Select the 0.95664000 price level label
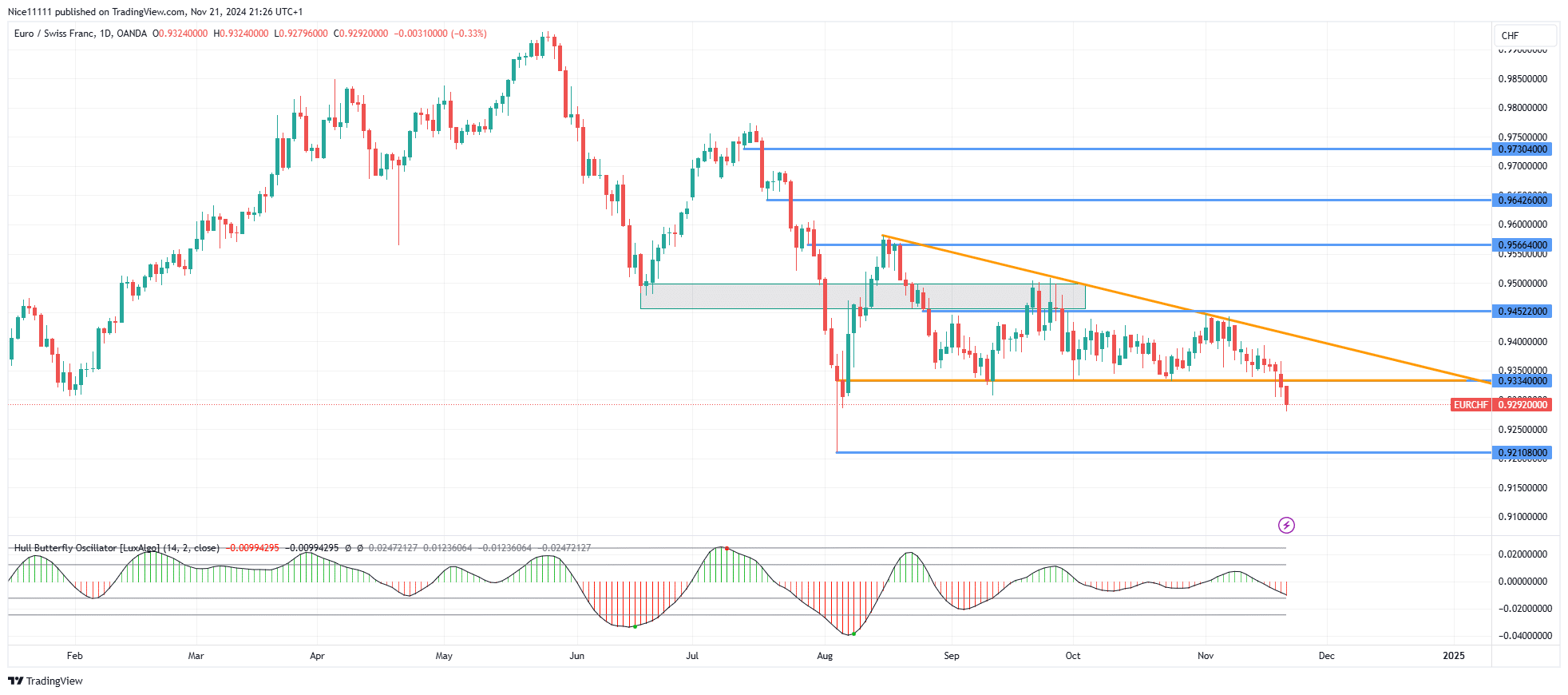This screenshot has width=1568, height=695. [1522, 245]
